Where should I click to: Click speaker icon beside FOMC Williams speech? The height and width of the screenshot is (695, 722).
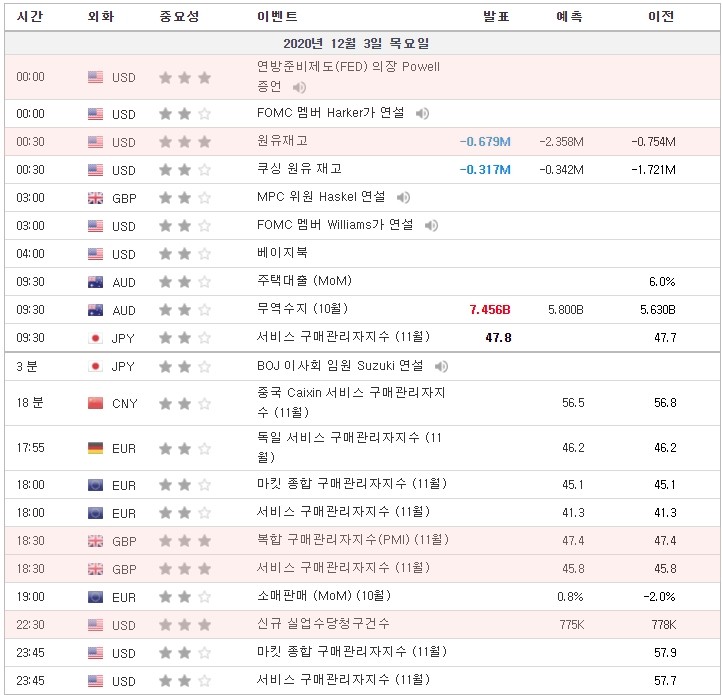point(431,226)
